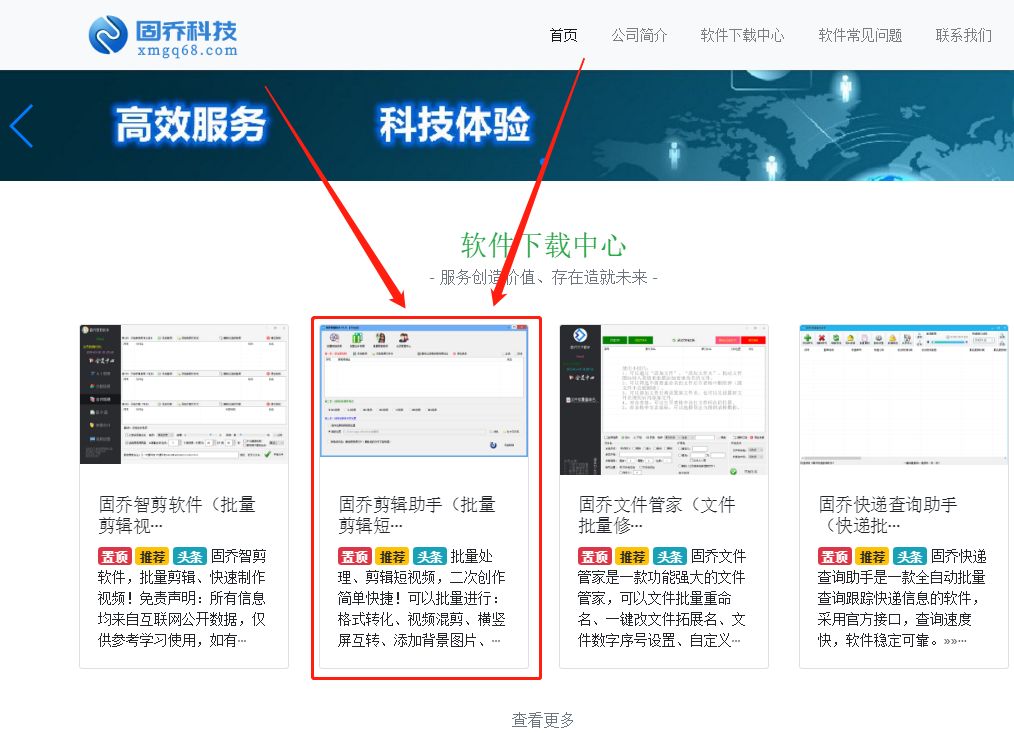This screenshot has width=1014, height=733.
Task: Click the 推荐 badge on 固乔文件管家 card
Action: pyautogui.click(x=632, y=556)
